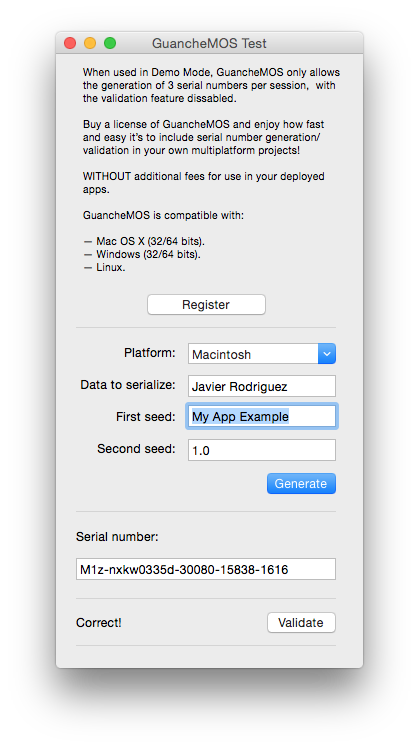Minimize window using the yellow button

[90, 43]
